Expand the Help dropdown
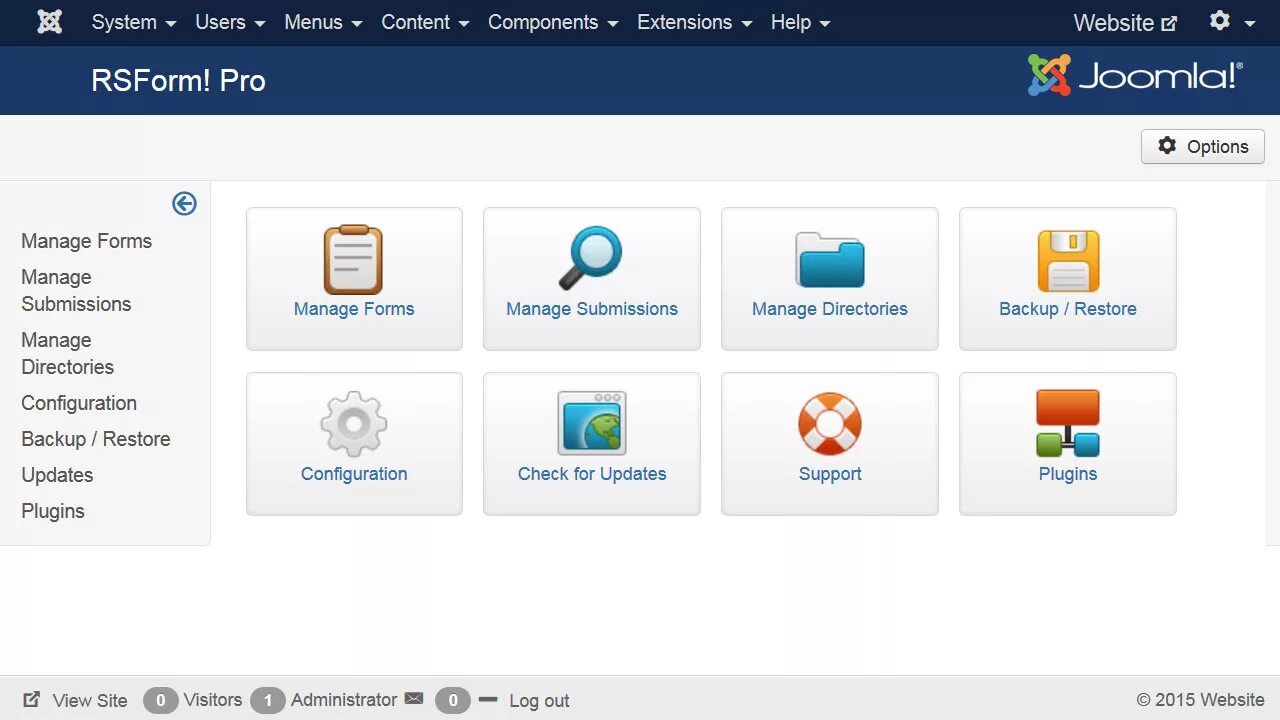The width and height of the screenshot is (1280, 720). point(800,22)
